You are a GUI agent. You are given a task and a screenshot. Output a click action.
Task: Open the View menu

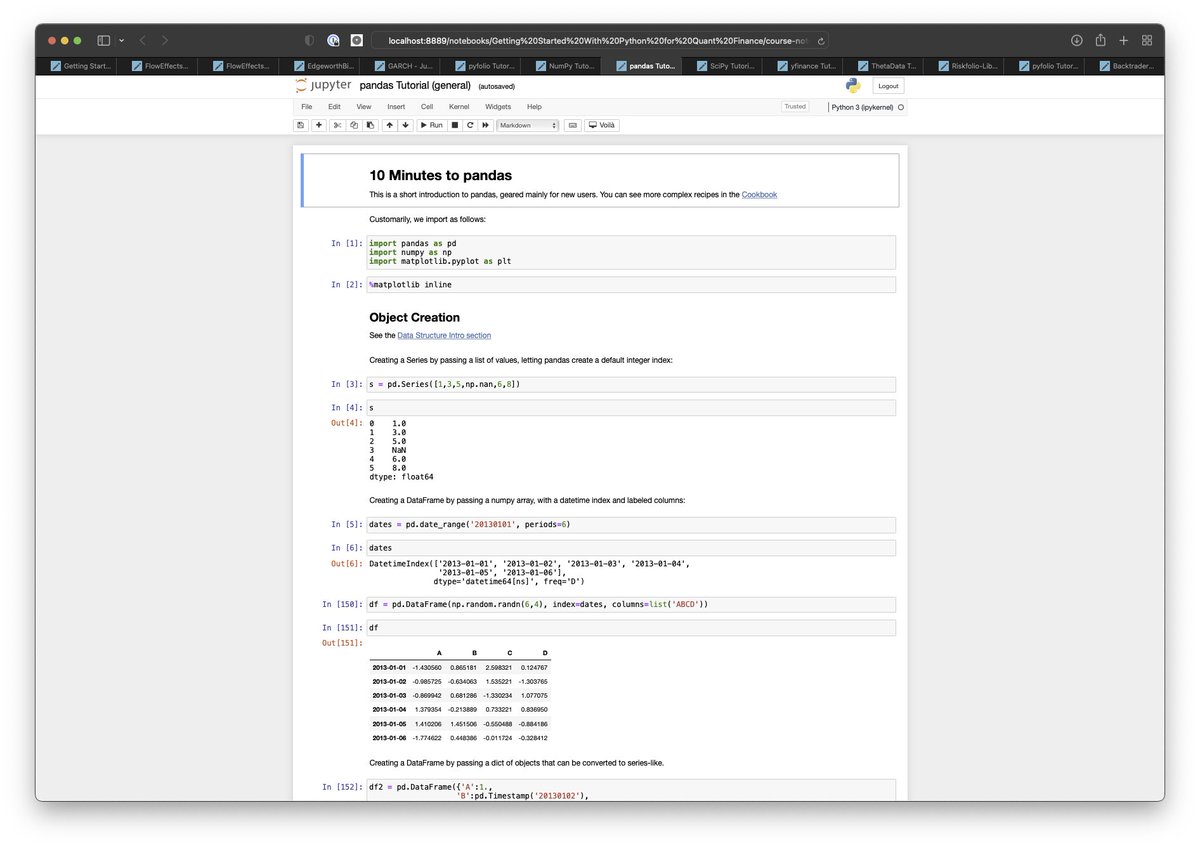[x=364, y=106]
